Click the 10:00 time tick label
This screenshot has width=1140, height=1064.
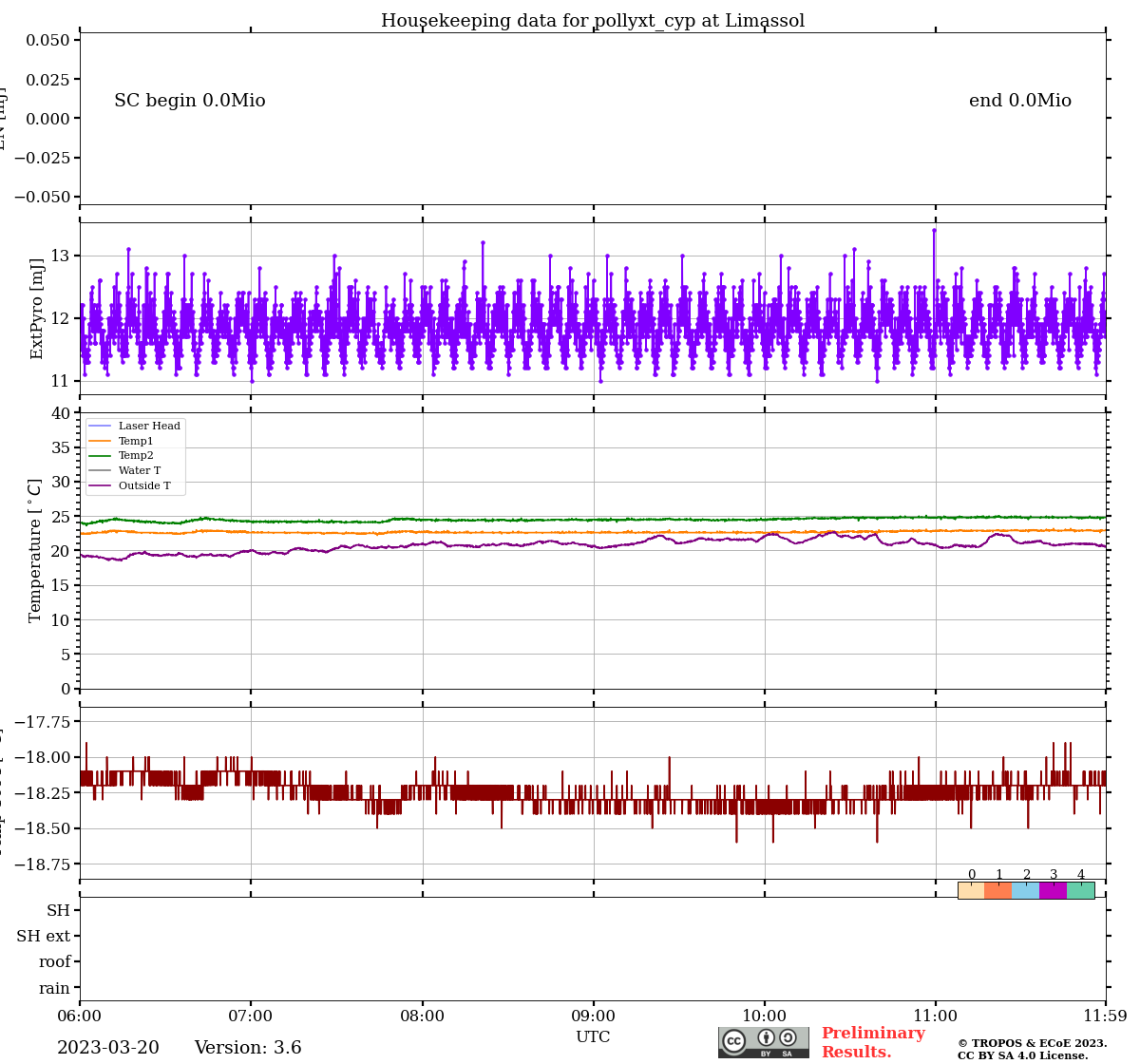pos(765,1016)
